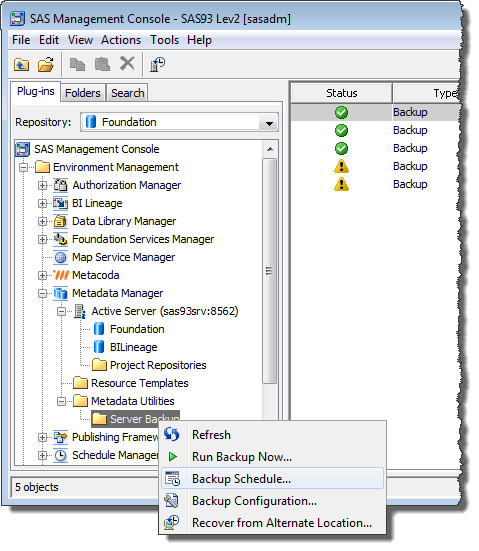479x551 pixels.
Task: Sort by the Status column header
Action: (342, 93)
